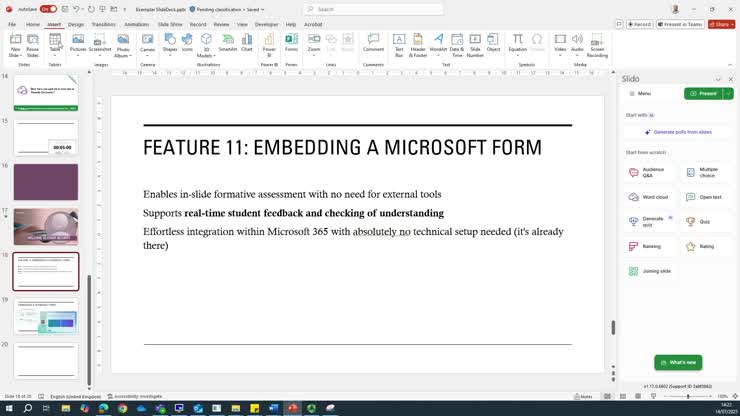The image size is (740, 416).
Task: Open the Transitions tab
Action: point(103,24)
